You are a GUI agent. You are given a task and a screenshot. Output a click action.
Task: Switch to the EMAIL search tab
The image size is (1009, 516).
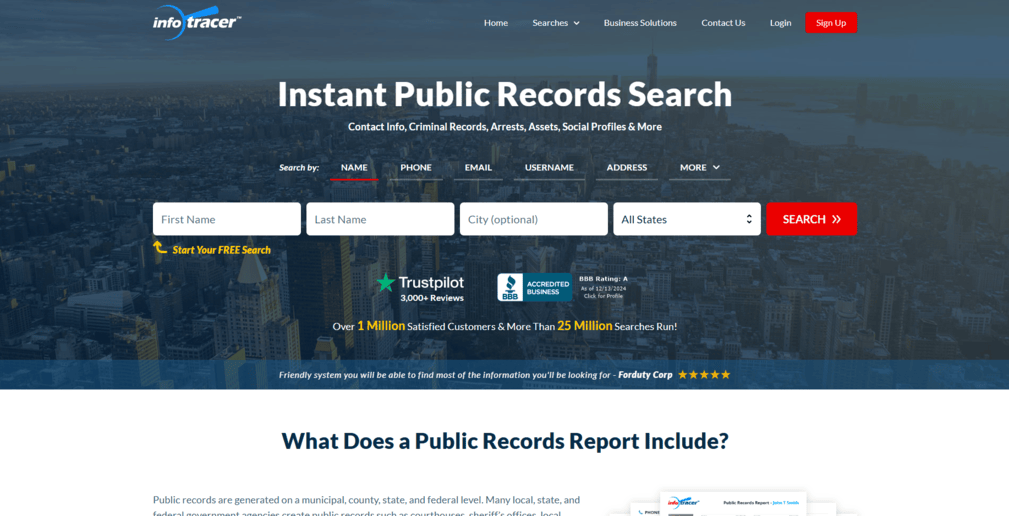[478, 168]
